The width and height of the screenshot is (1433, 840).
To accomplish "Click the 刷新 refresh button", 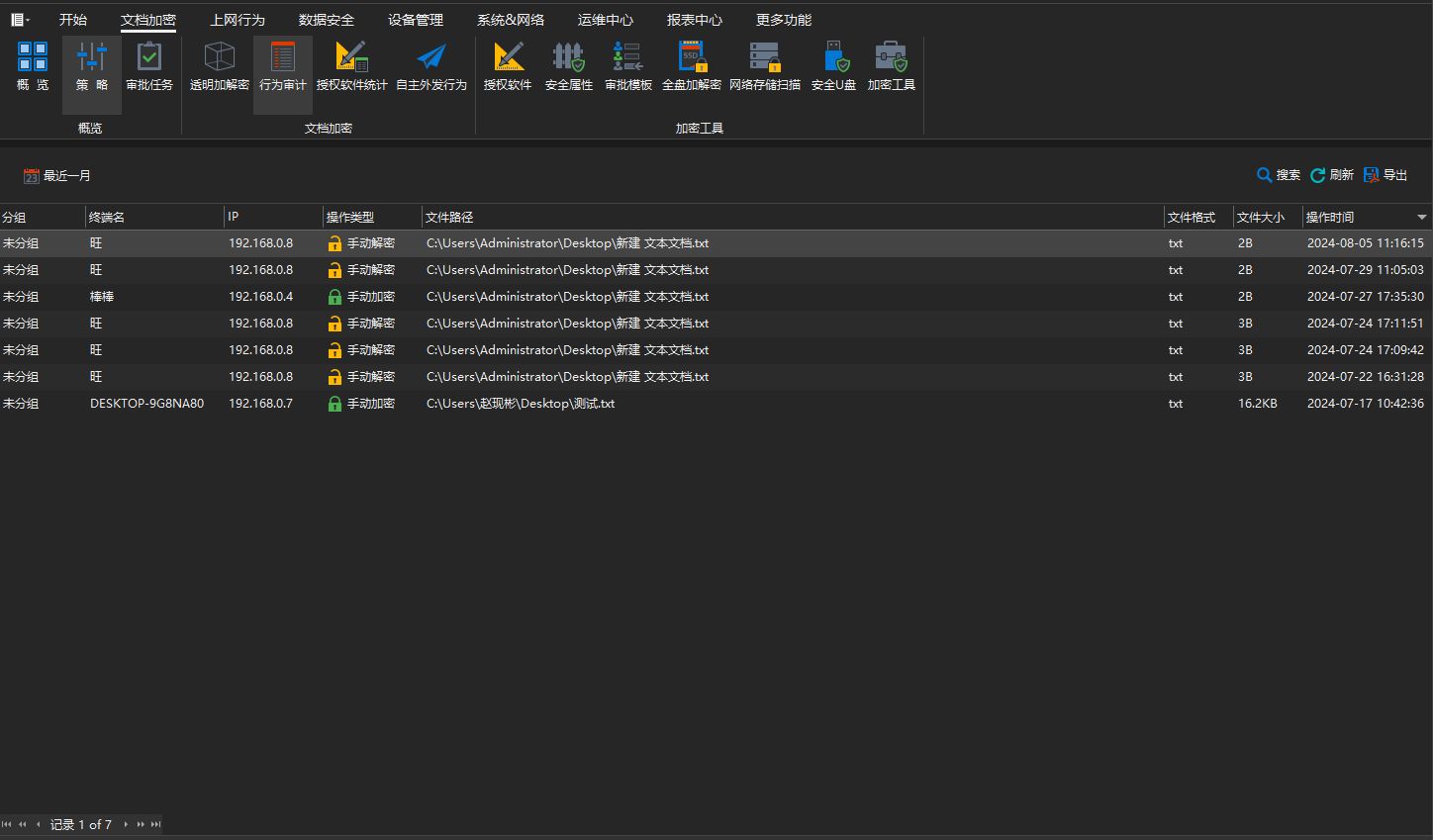I will click(x=1332, y=175).
